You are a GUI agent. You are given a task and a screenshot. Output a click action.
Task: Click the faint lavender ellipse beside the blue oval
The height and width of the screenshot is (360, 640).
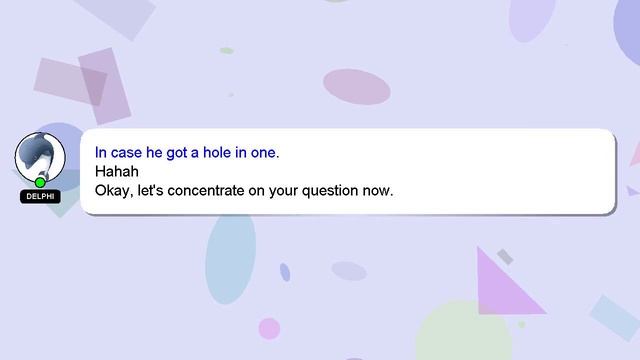pyautogui.click(x=349, y=271)
